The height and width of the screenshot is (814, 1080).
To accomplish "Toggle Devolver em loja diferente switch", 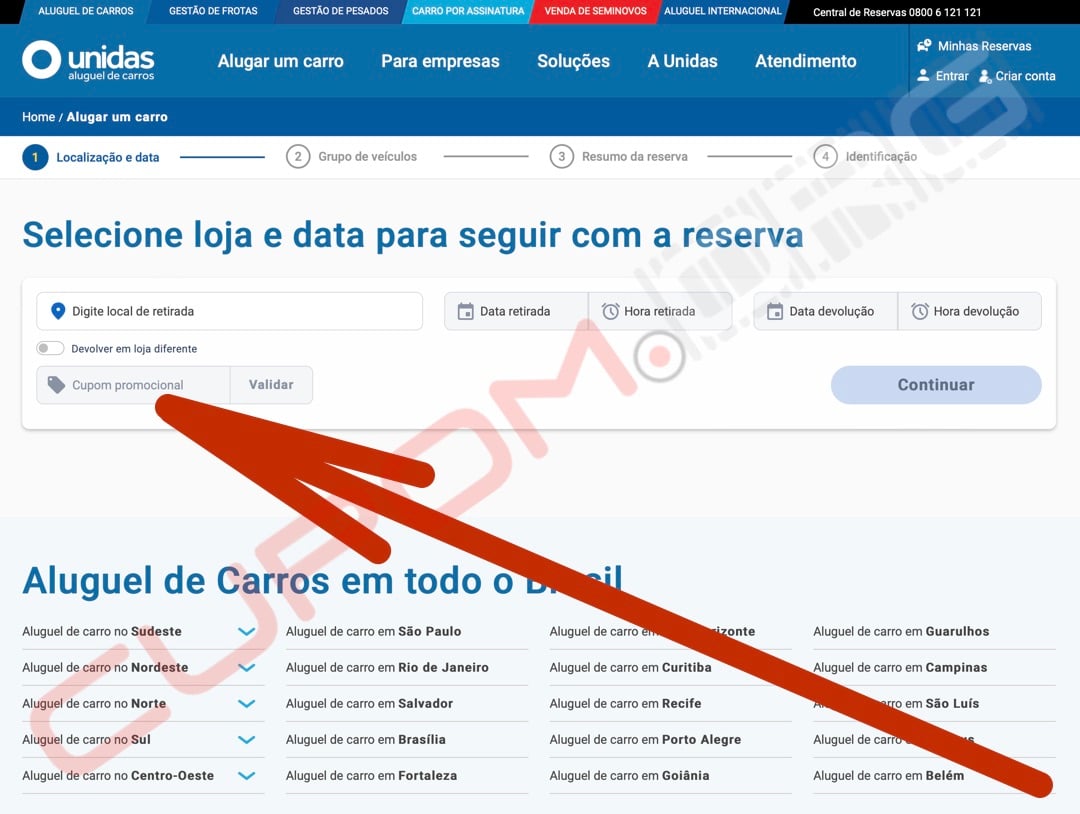I will (x=50, y=348).
